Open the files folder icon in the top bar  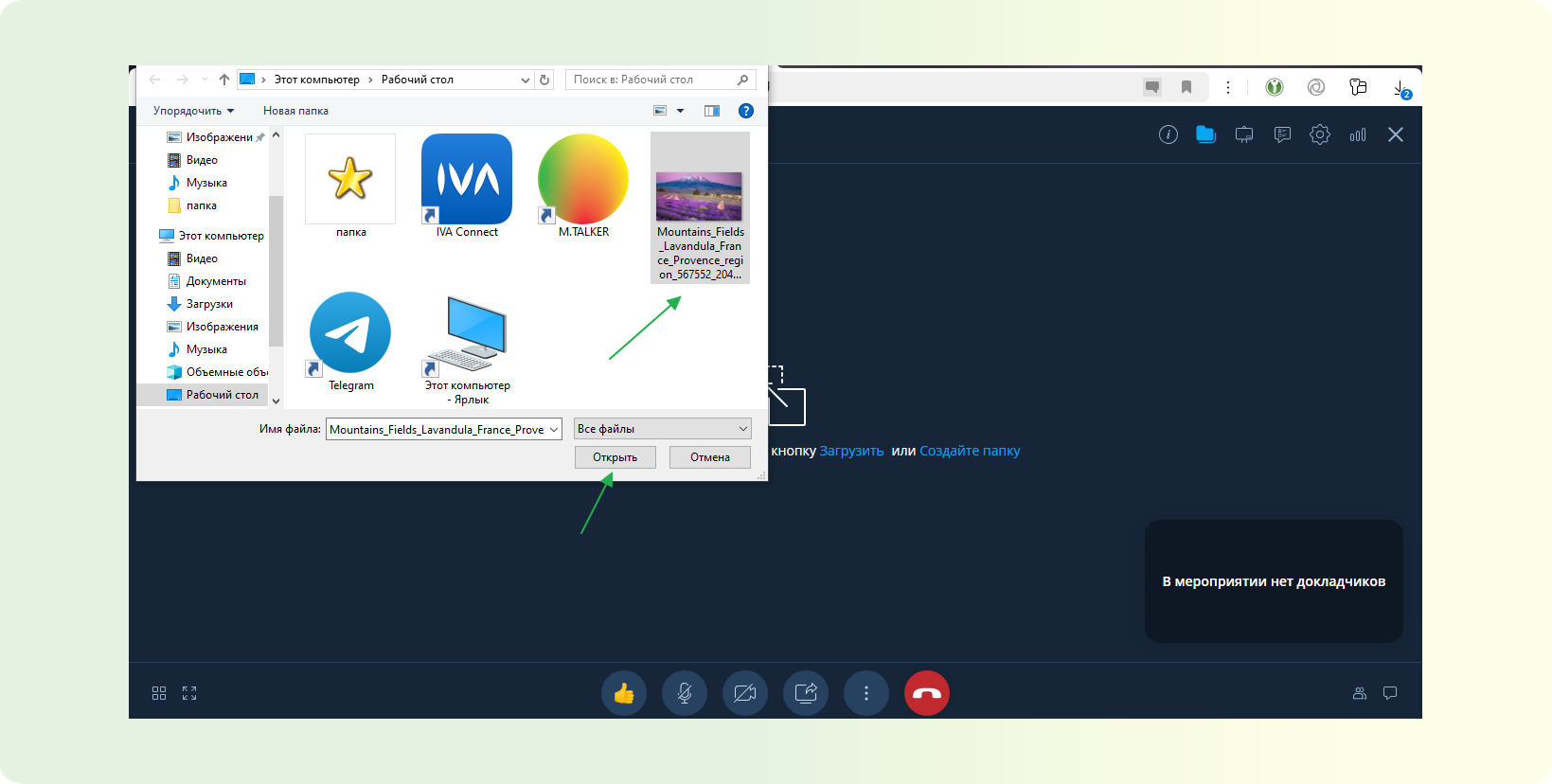click(x=1205, y=134)
